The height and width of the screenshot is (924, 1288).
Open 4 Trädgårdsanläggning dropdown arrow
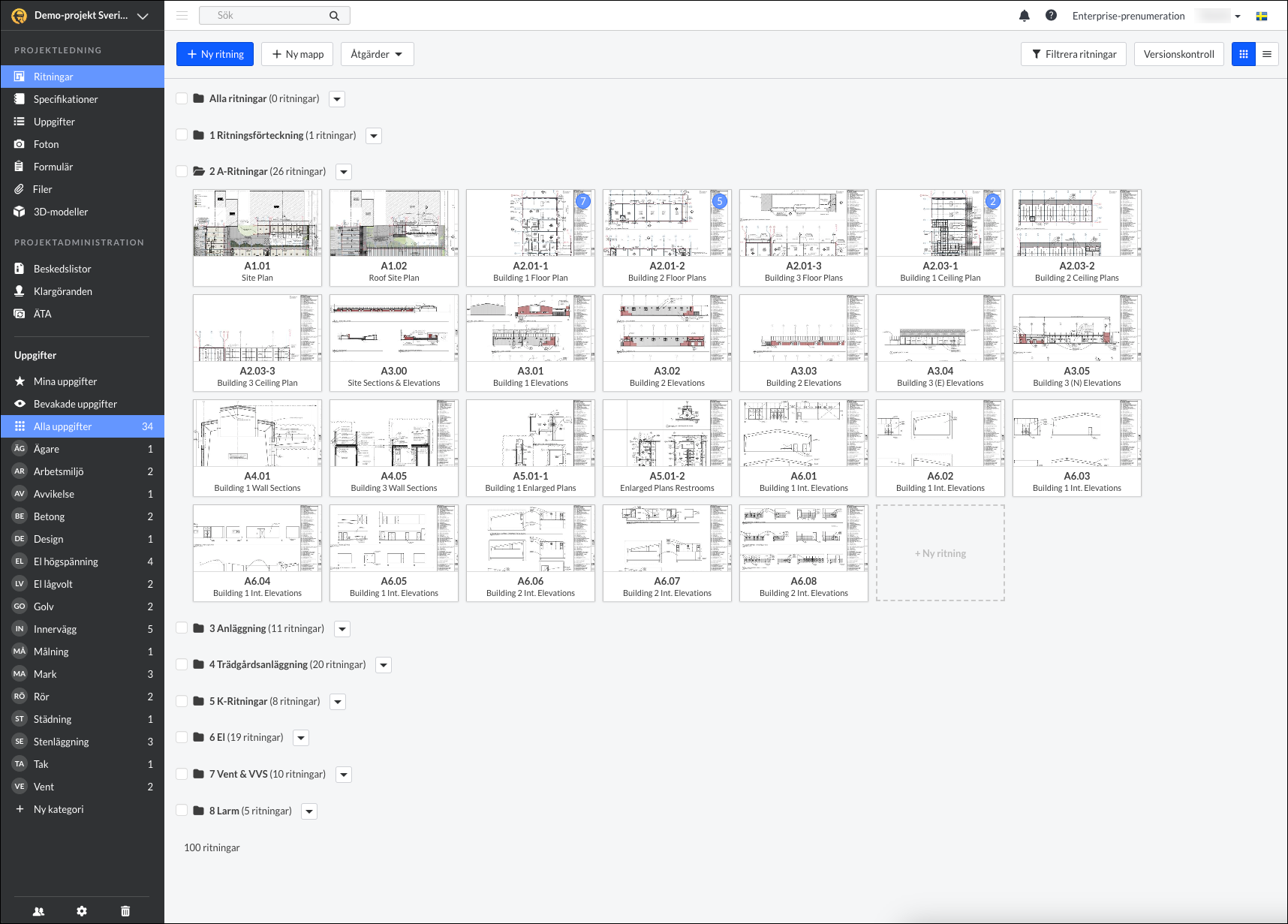(384, 665)
